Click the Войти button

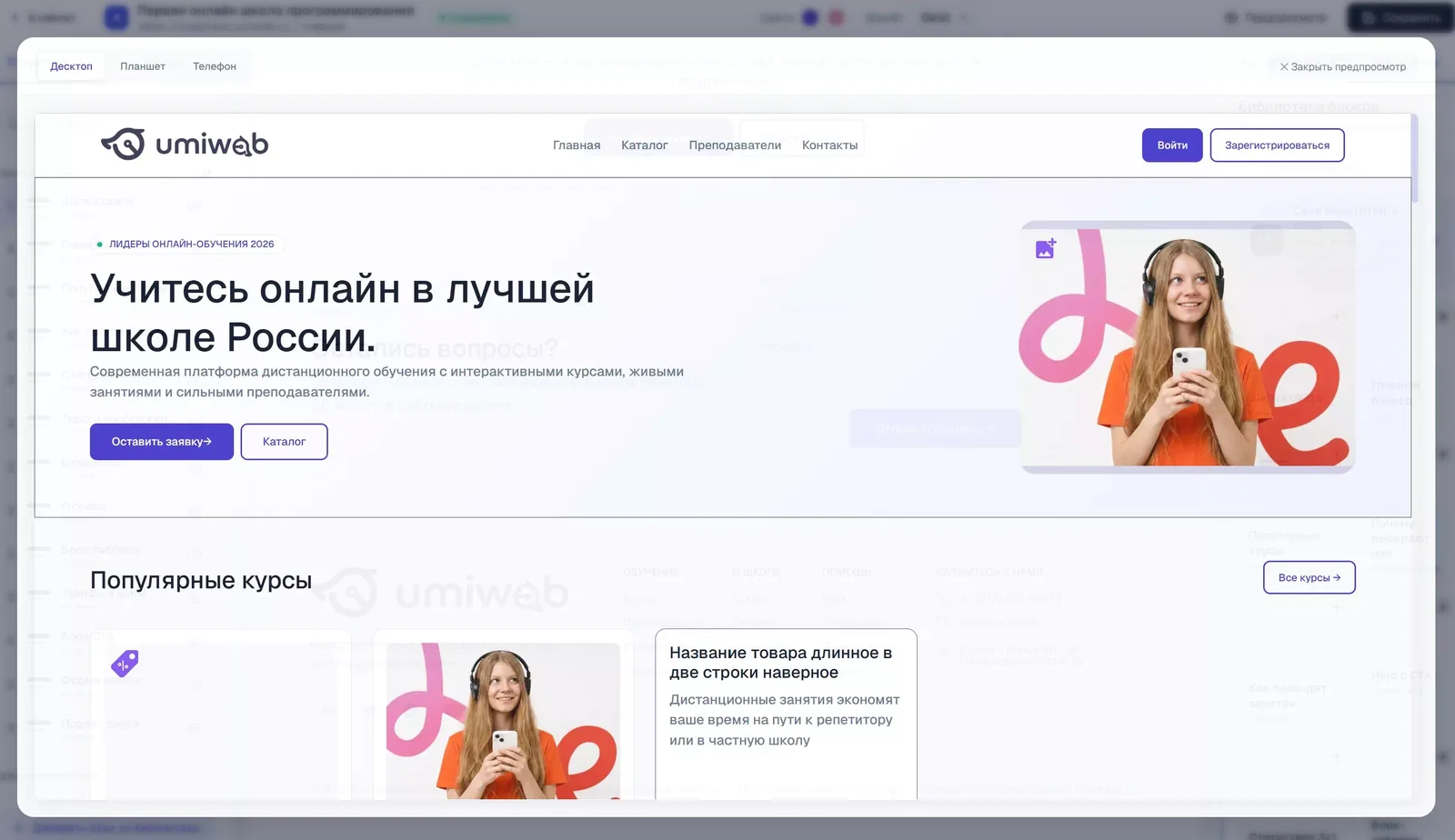coord(1172,145)
